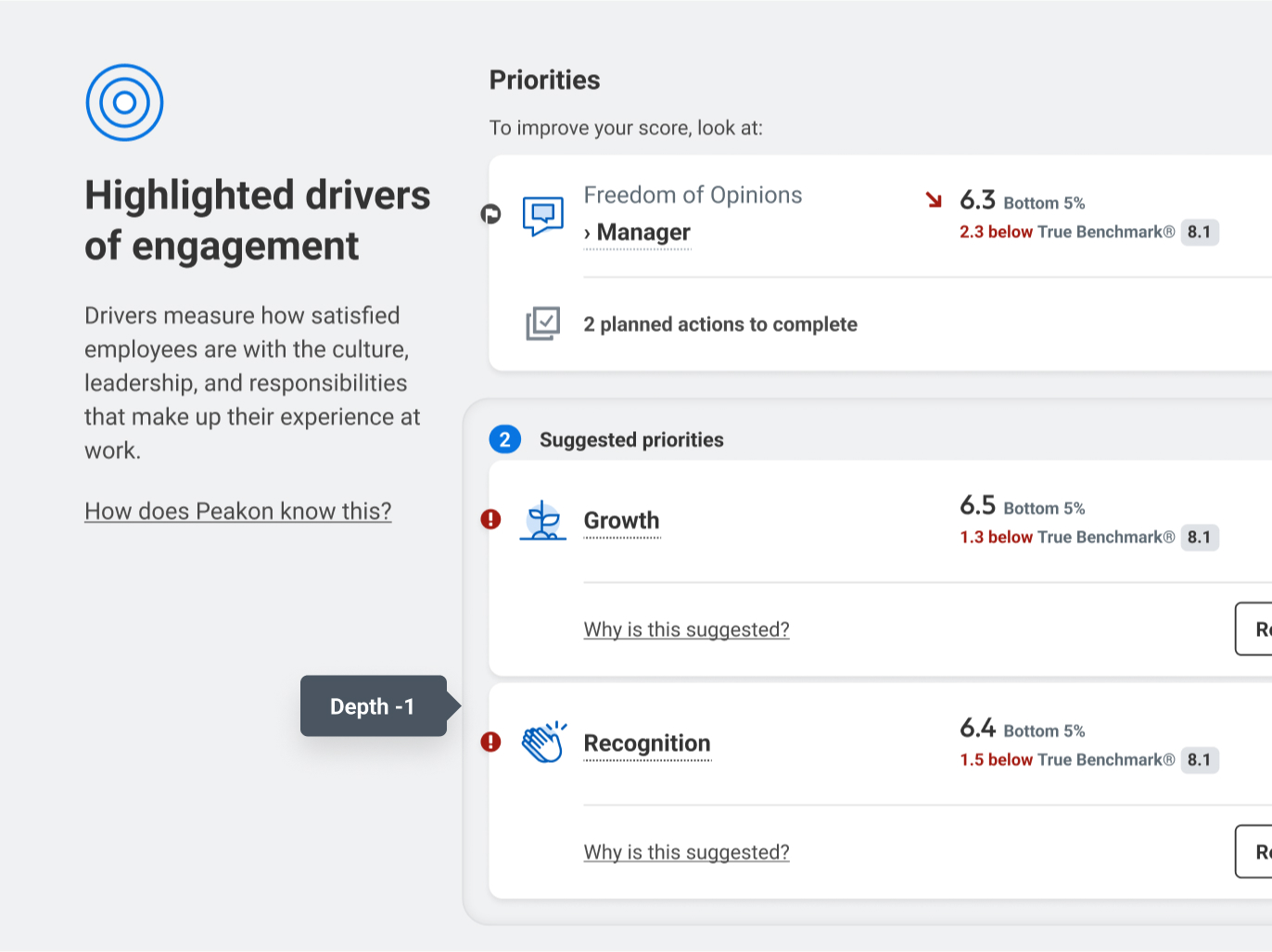Open the Growth driver link
This screenshot has width=1272, height=952.
coord(621,521)
